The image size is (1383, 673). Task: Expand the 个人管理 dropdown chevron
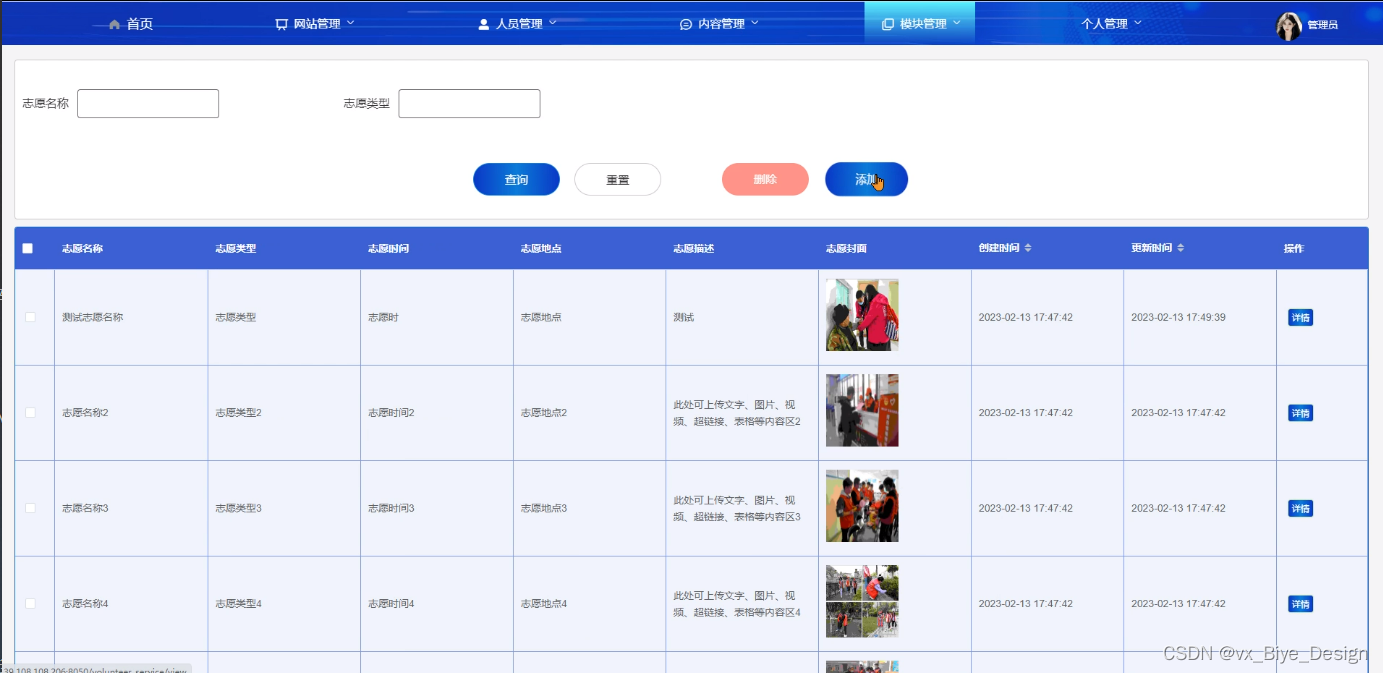1137,22
